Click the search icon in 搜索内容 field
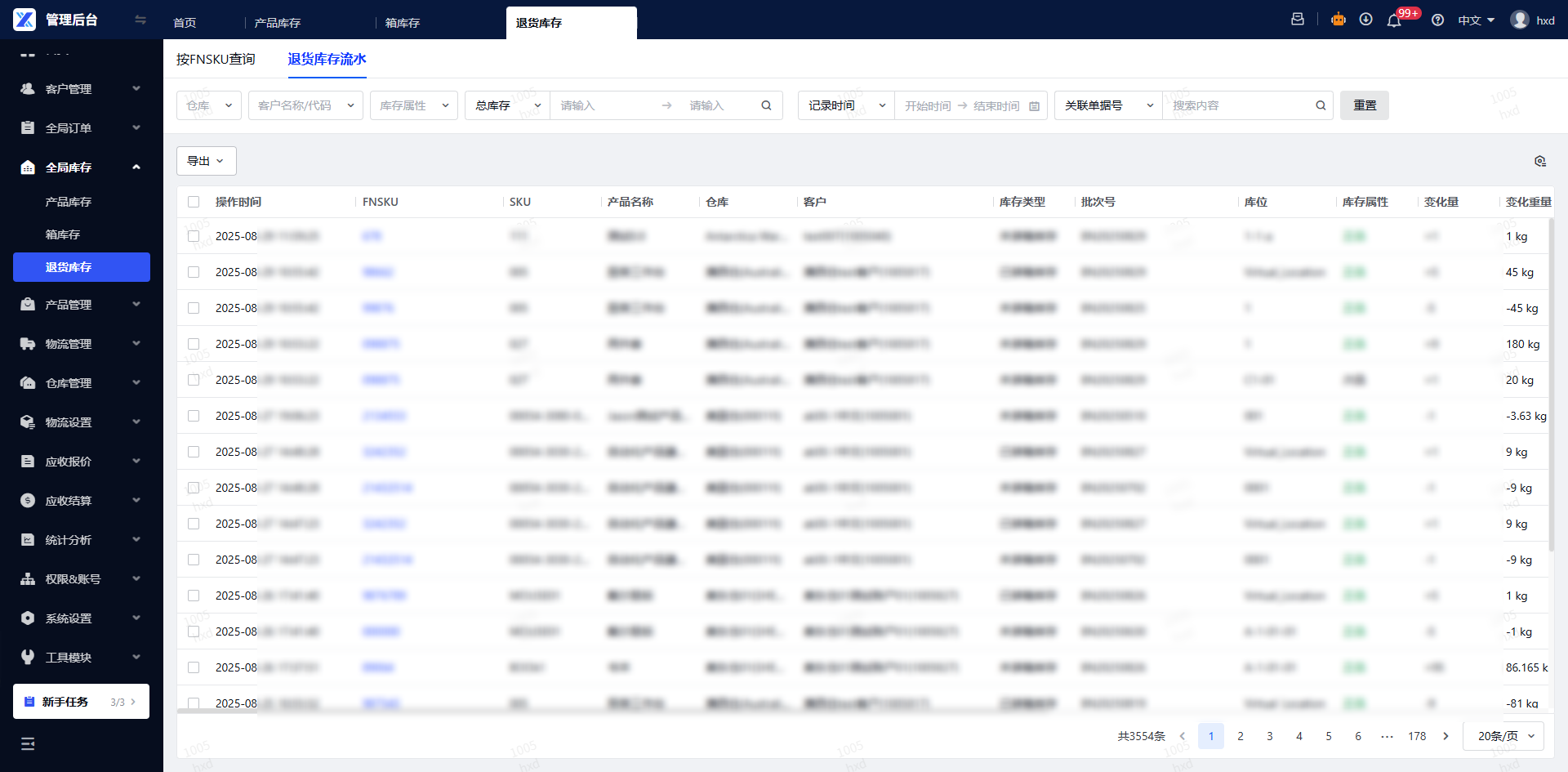 coord(1321,105)
